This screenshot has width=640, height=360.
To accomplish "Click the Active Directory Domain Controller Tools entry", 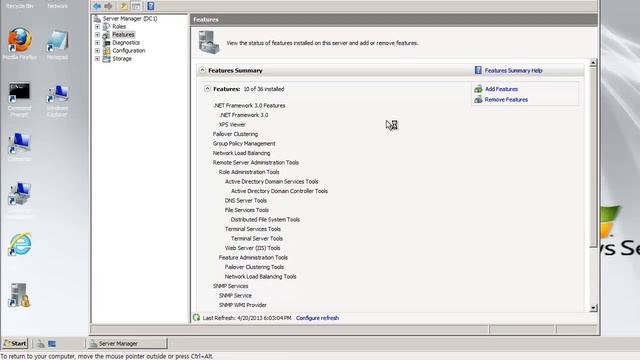I will pyautogui.click(x=279, y=191).
